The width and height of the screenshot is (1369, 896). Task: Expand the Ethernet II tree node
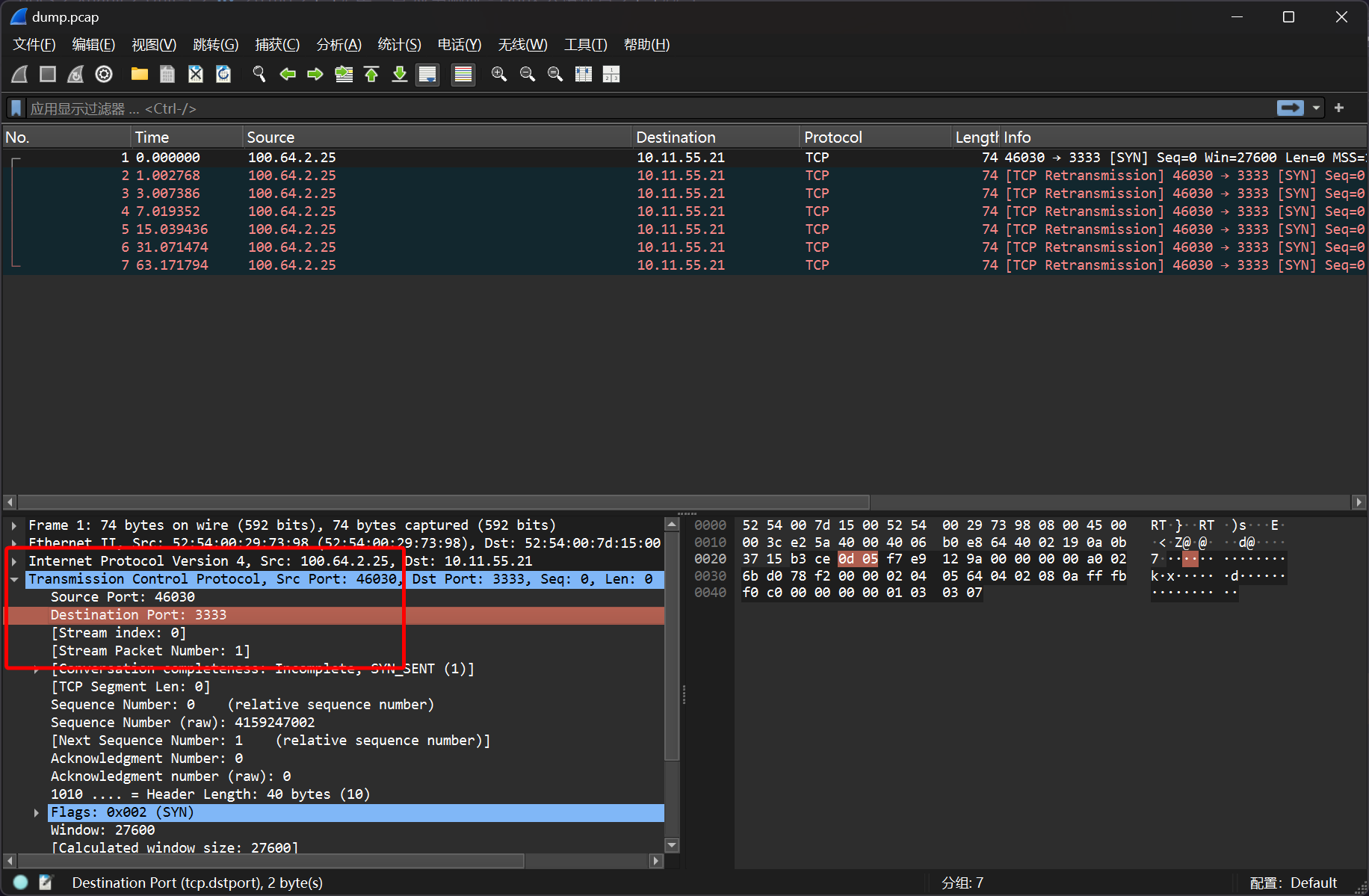click(x=14, y=543)
